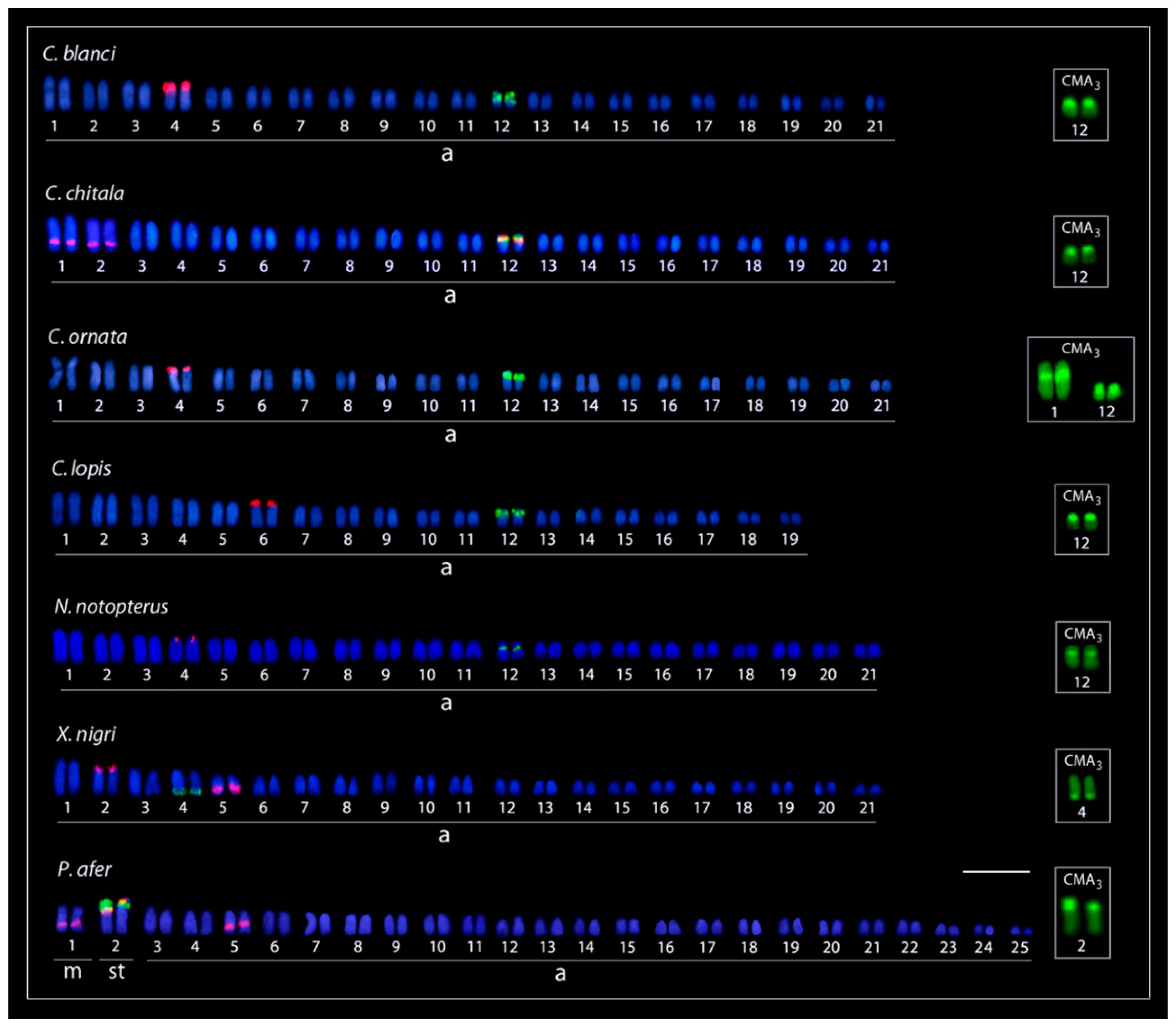The height and width of the screenshot is (1030, 1176).
Task: Click the X. nigri species label
Action: (86, 734)
